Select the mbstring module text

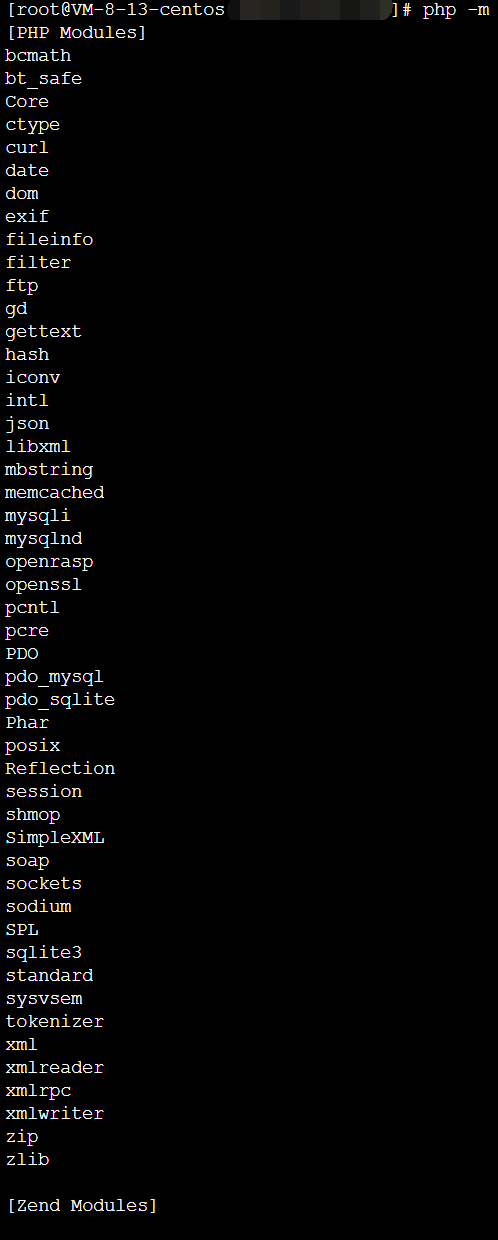click(49, 470)
